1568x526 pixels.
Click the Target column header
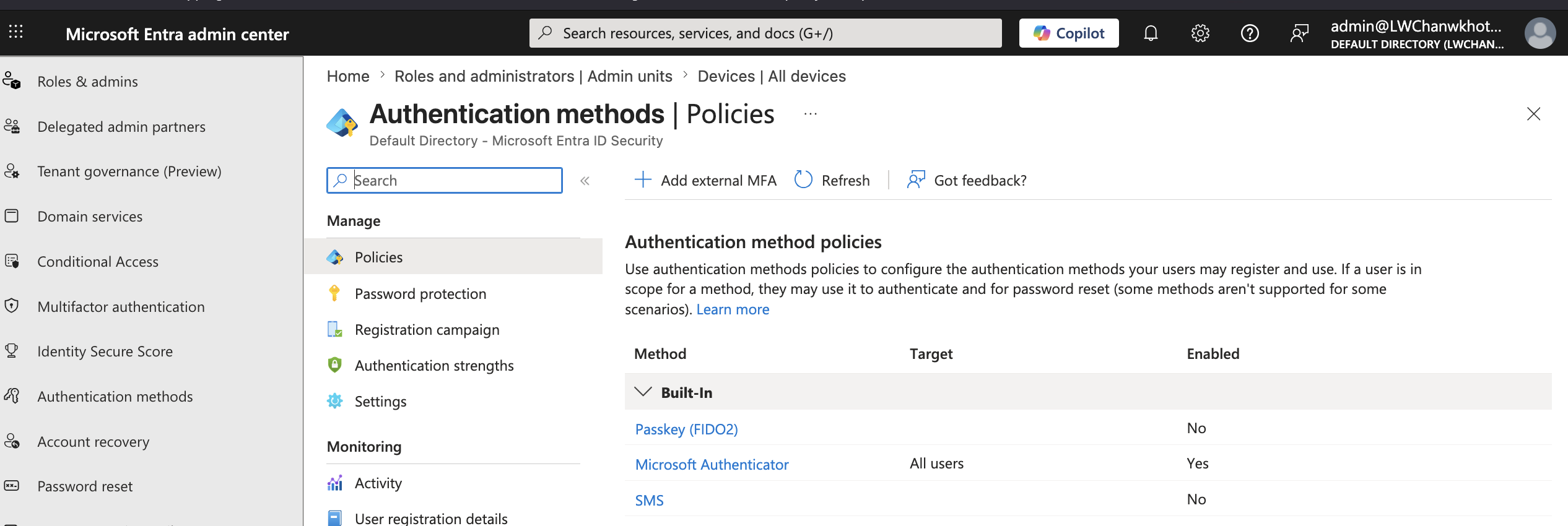pyautogui.click(x=931, y=354)
